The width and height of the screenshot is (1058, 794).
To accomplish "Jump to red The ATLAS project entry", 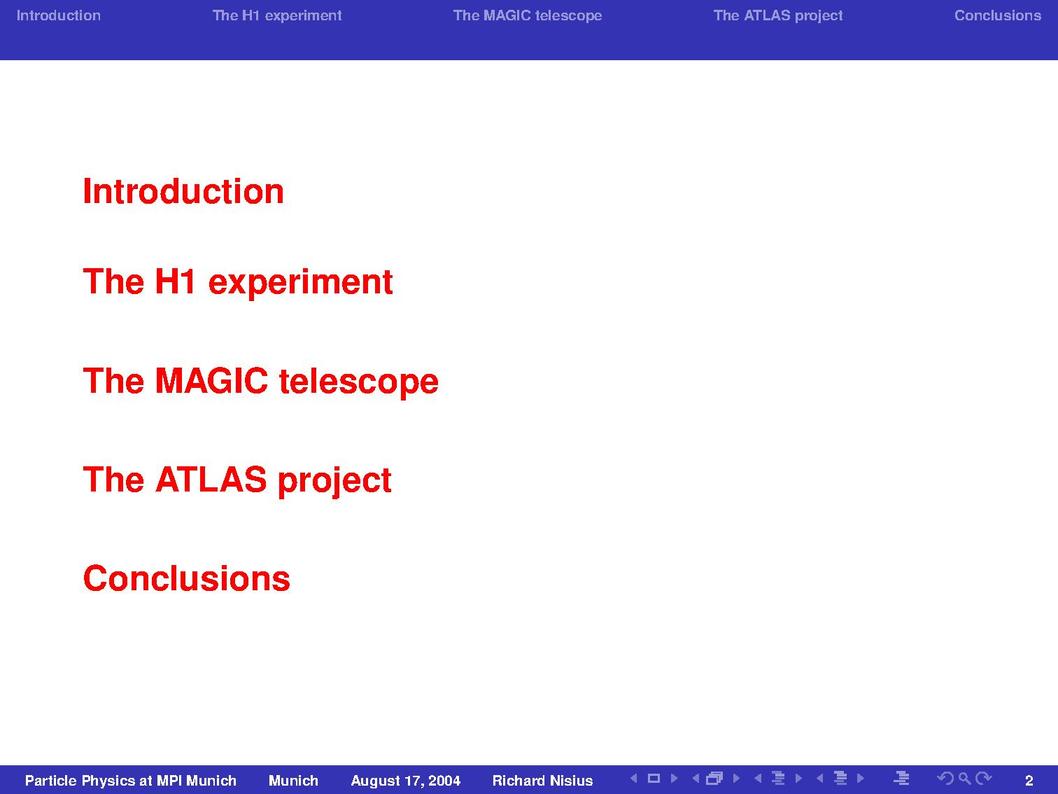I will coord(237,480).
